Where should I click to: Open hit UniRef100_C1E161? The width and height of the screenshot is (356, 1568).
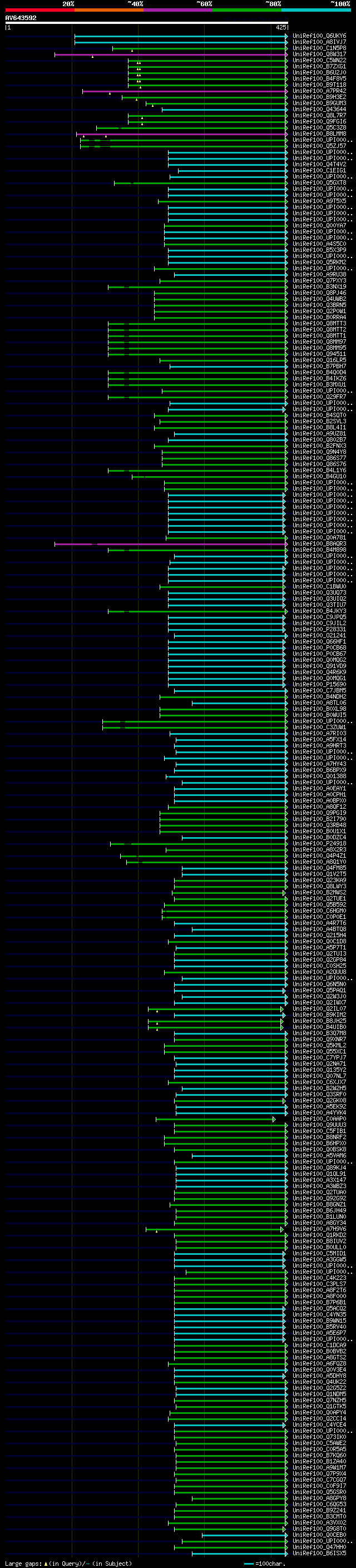pos(319,170)
